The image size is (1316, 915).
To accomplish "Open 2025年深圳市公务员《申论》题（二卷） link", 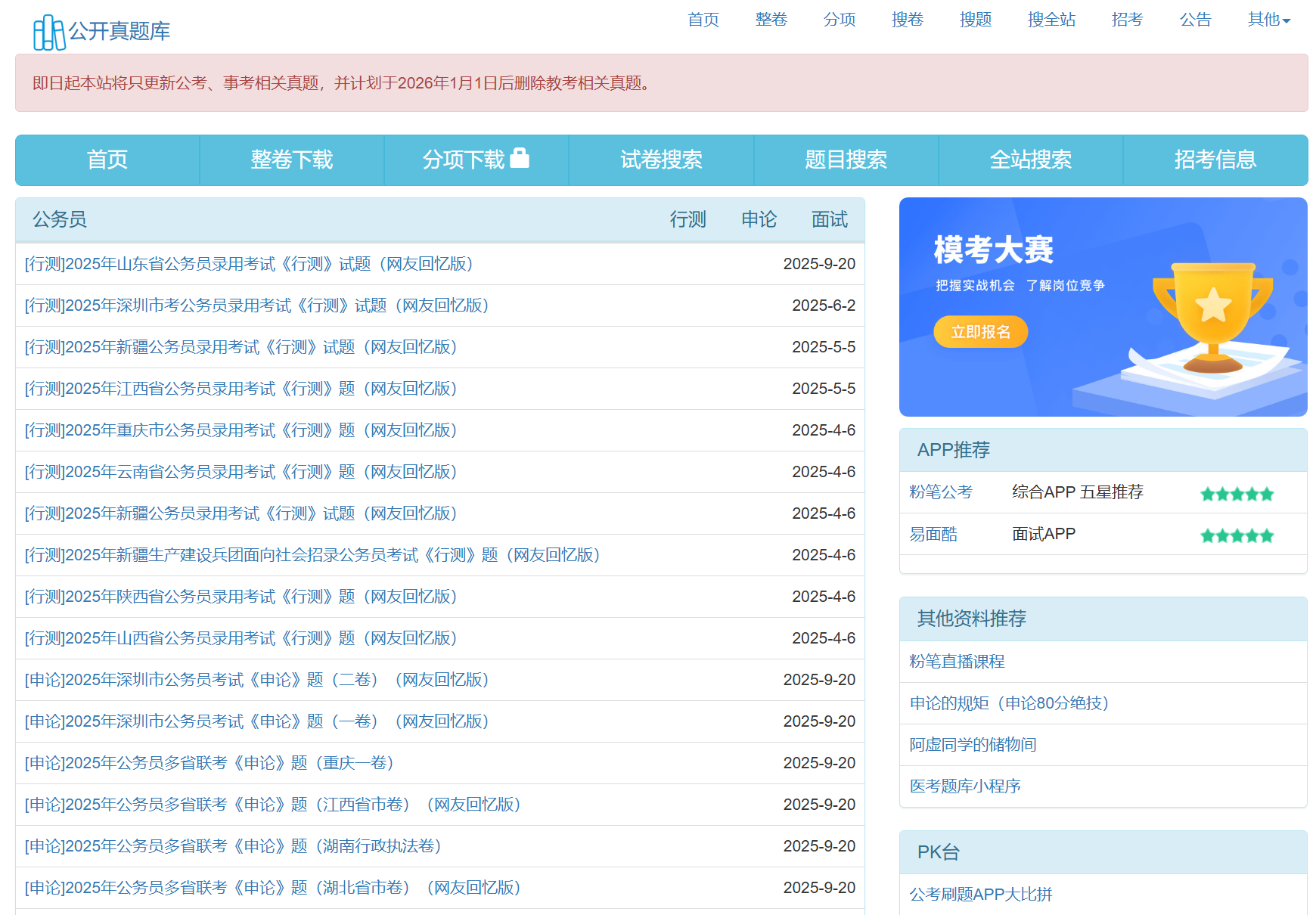I will [257, 680].
